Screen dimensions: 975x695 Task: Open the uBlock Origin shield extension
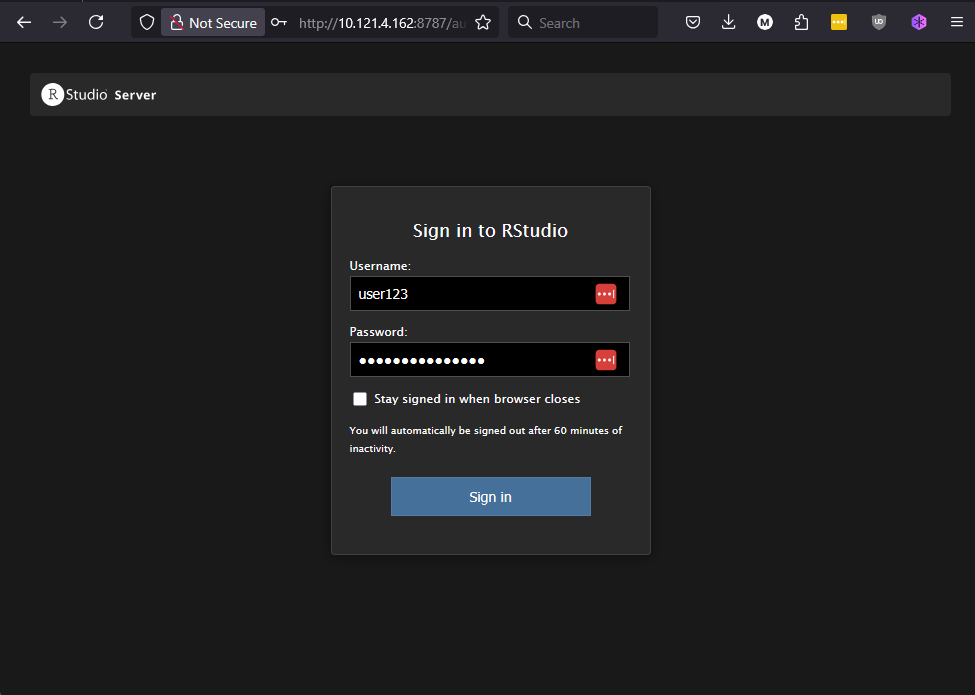(879, 23)
